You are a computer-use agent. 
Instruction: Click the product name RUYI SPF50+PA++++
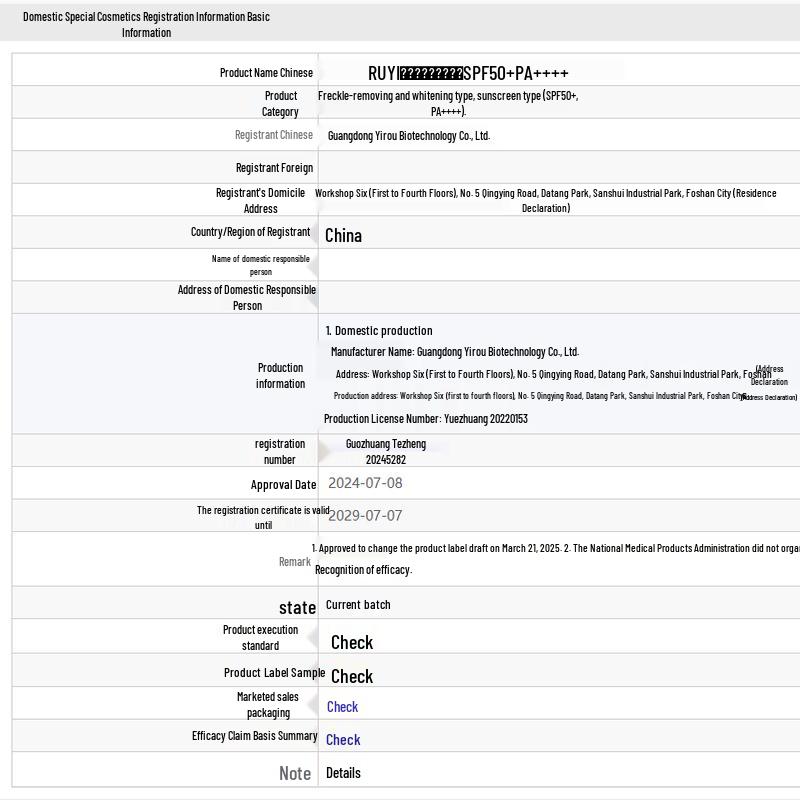(468, 73)
